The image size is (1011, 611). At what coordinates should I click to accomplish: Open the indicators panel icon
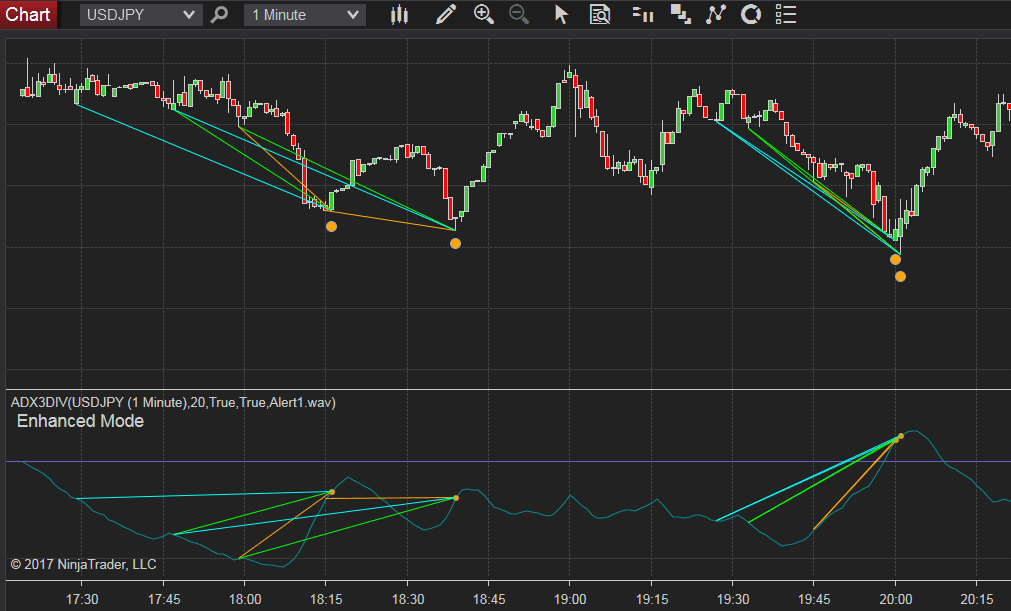642,14
